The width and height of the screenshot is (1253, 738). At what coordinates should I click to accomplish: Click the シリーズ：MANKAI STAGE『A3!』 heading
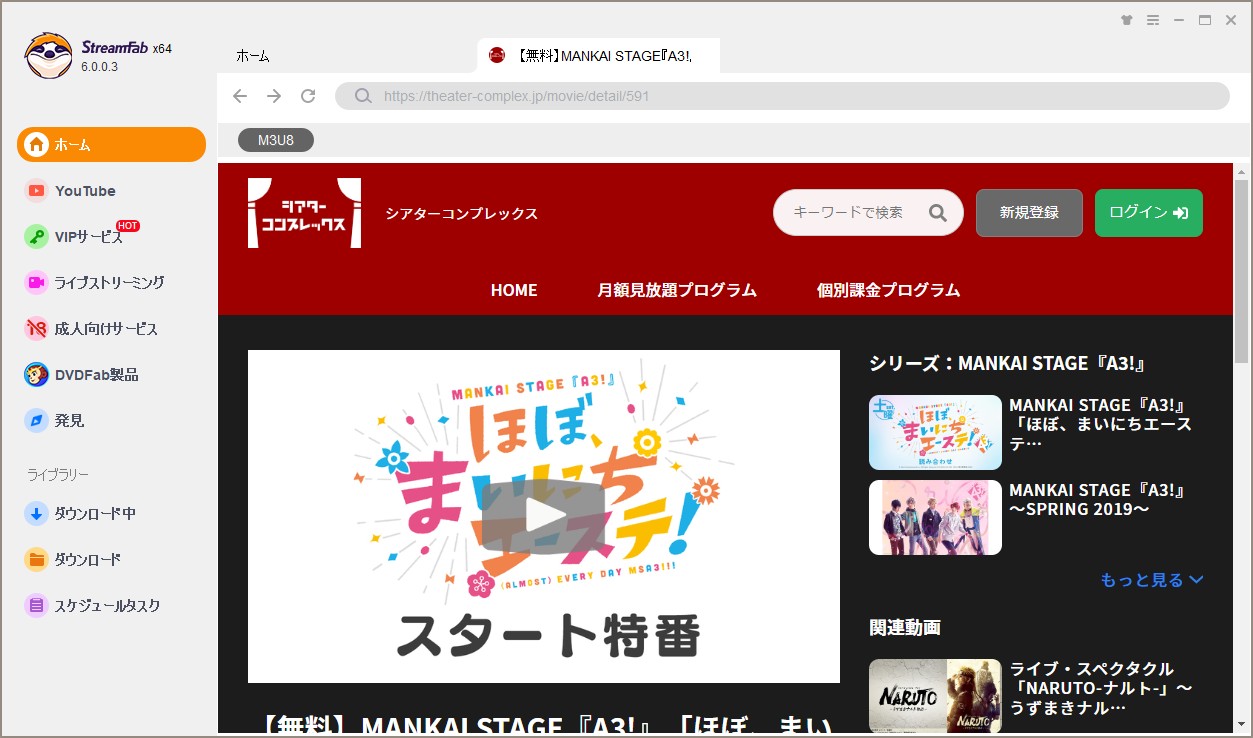[x=1007, y=363]
